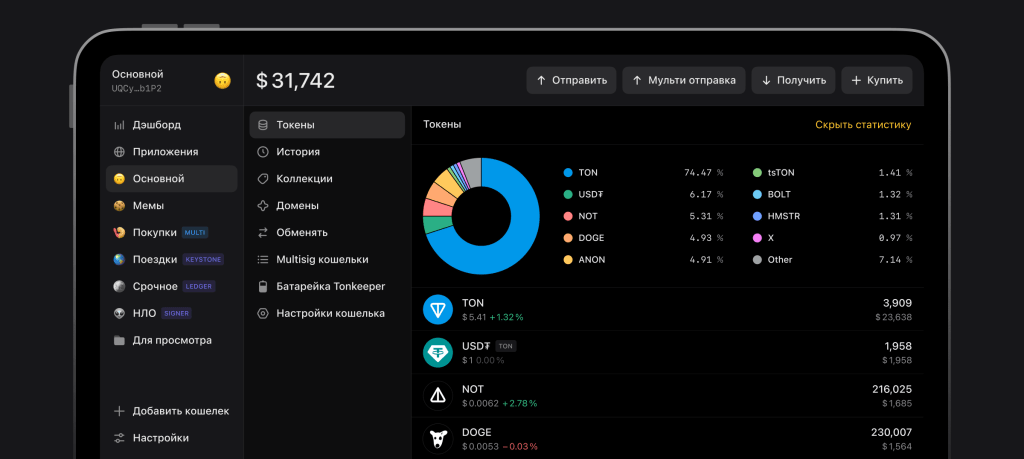Click the TON balance 3,909
Image resolution: width=1024 pixels, height=459 pixels.
pyautogui.click(x=896, y=303)
